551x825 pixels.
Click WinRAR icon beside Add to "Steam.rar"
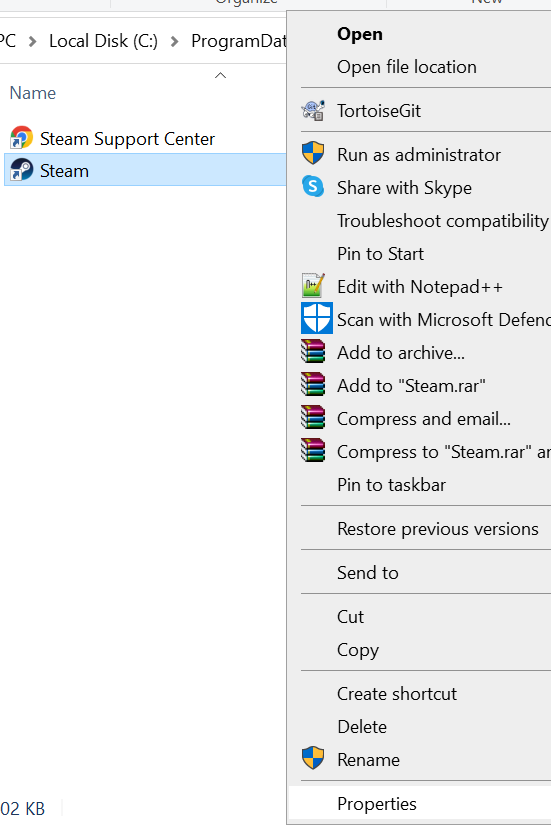[x=313, y=385]
